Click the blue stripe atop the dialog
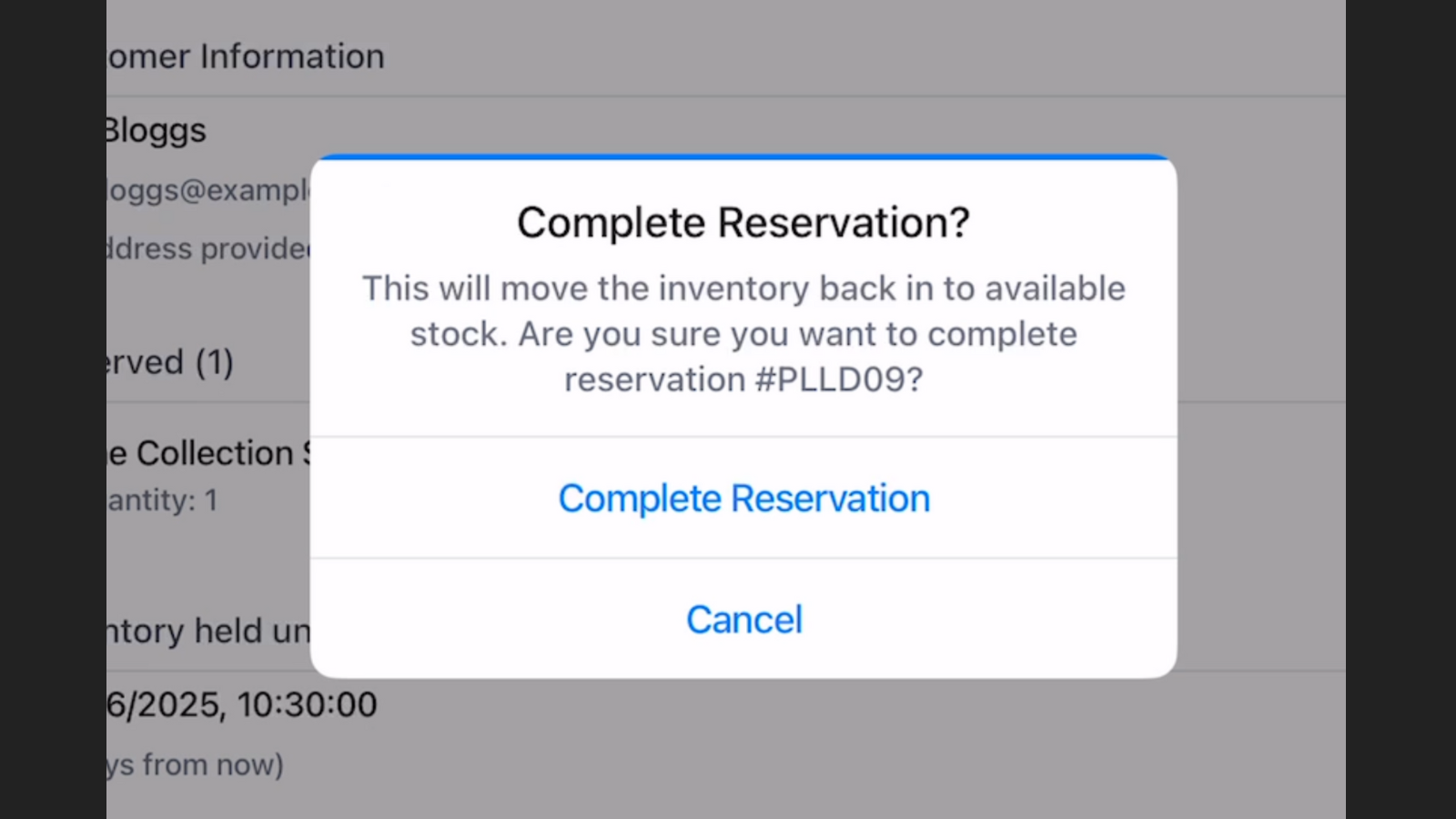This screenshot has height=819, width=1456. coord(743,157)
